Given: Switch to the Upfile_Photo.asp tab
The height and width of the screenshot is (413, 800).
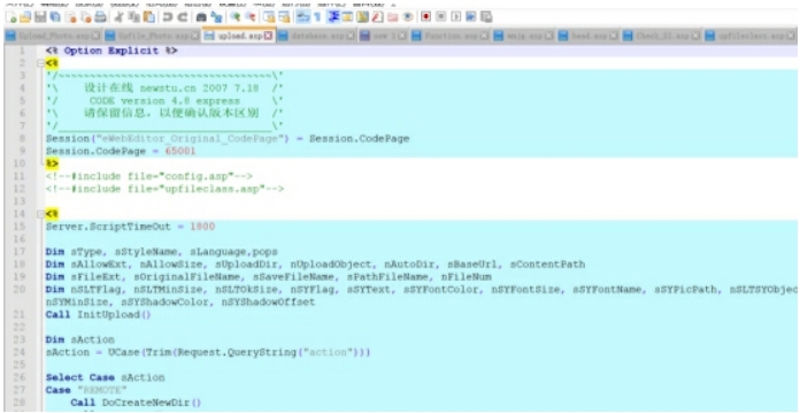Looking at the screenshot, I should click(152, 36).
